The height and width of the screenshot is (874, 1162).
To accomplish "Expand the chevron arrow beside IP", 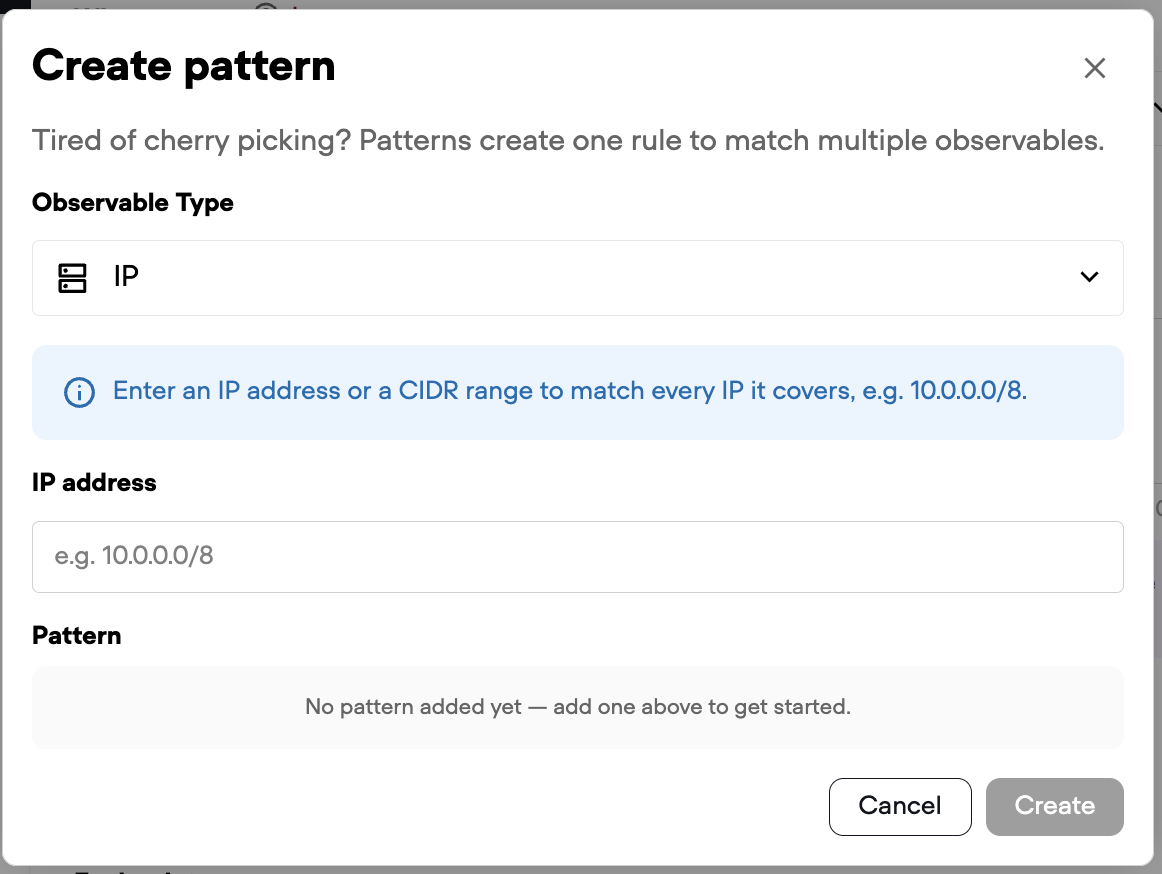I will (x=1089, y=277).
